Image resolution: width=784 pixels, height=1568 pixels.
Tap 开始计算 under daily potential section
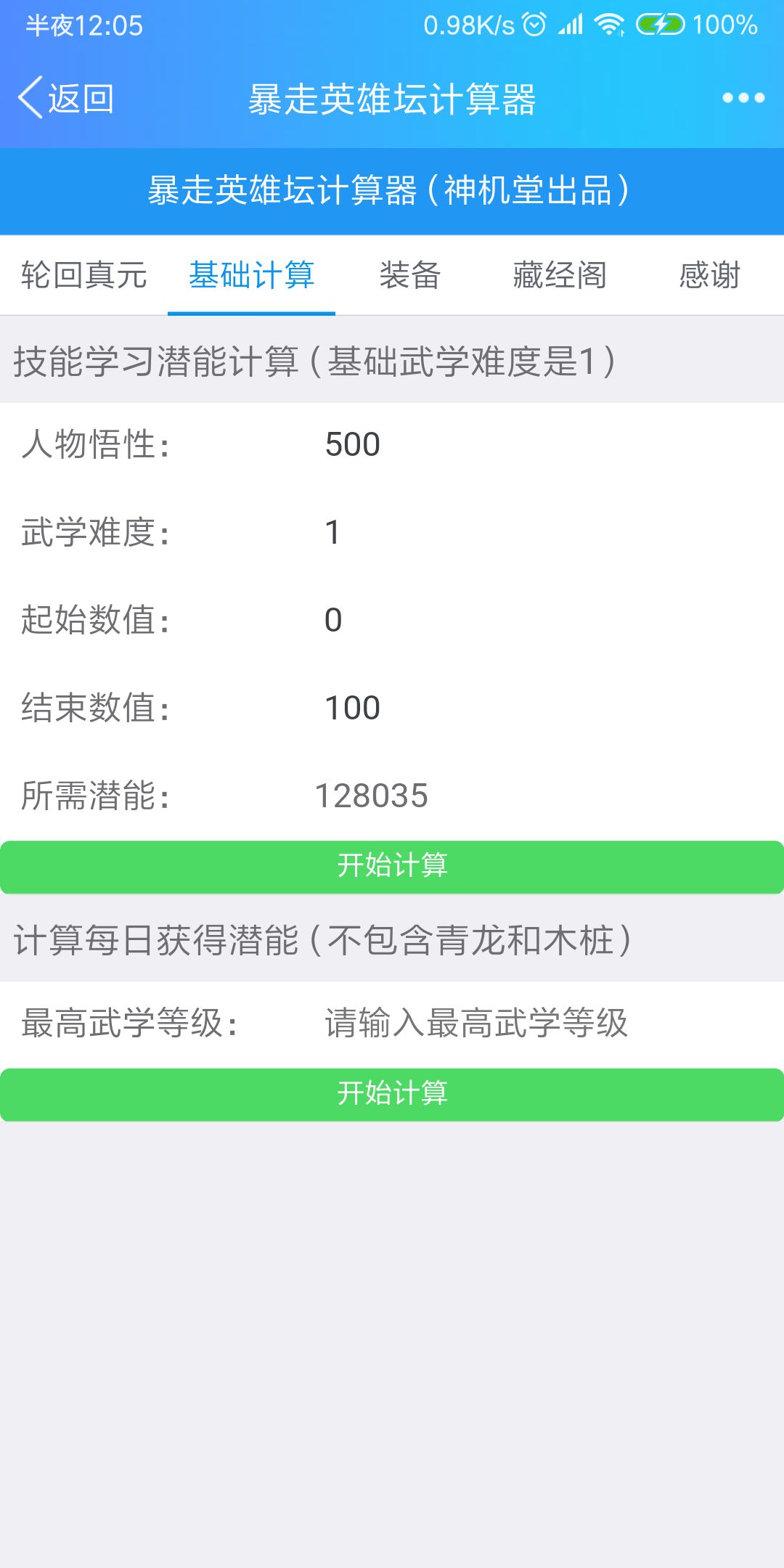392,1095
